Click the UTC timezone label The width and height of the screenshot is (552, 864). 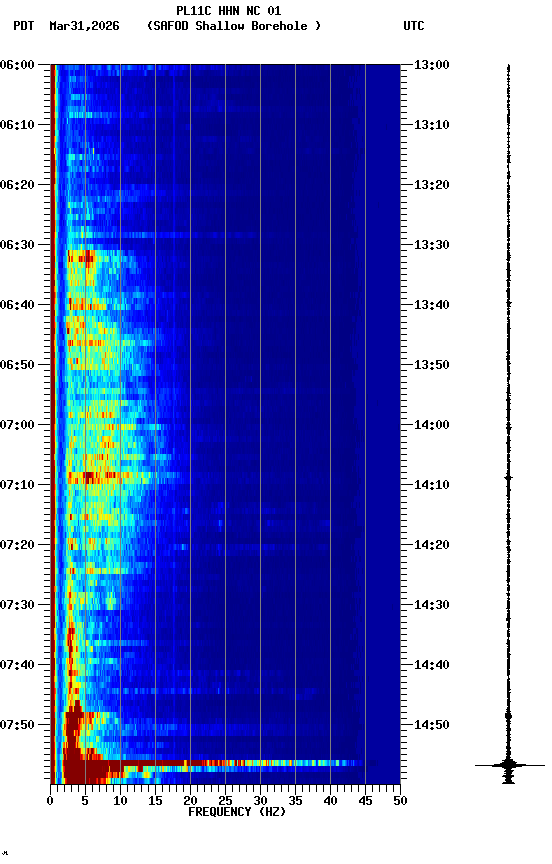click(414, 26)
